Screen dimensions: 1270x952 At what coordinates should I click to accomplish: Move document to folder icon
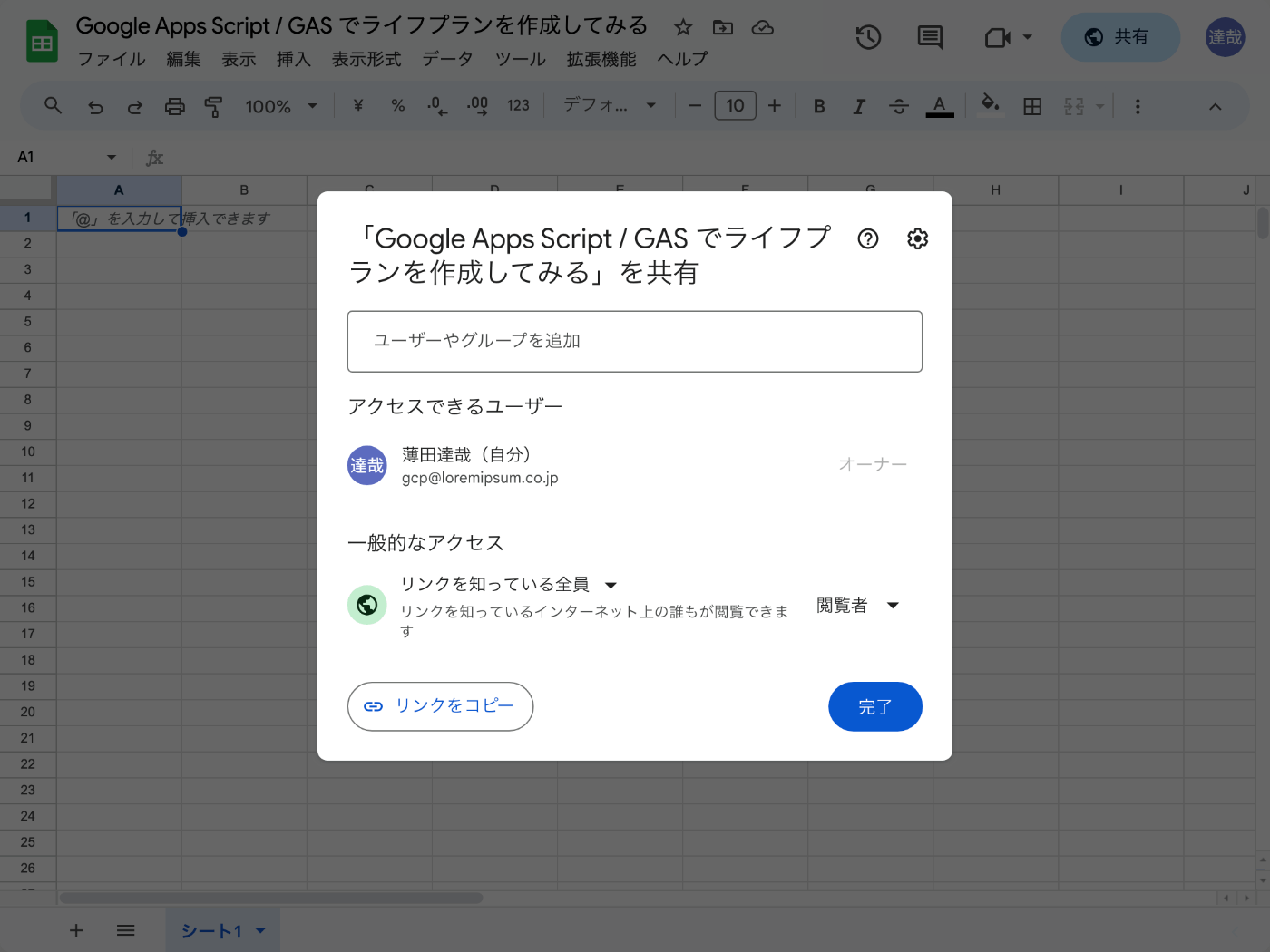point(723,27)
